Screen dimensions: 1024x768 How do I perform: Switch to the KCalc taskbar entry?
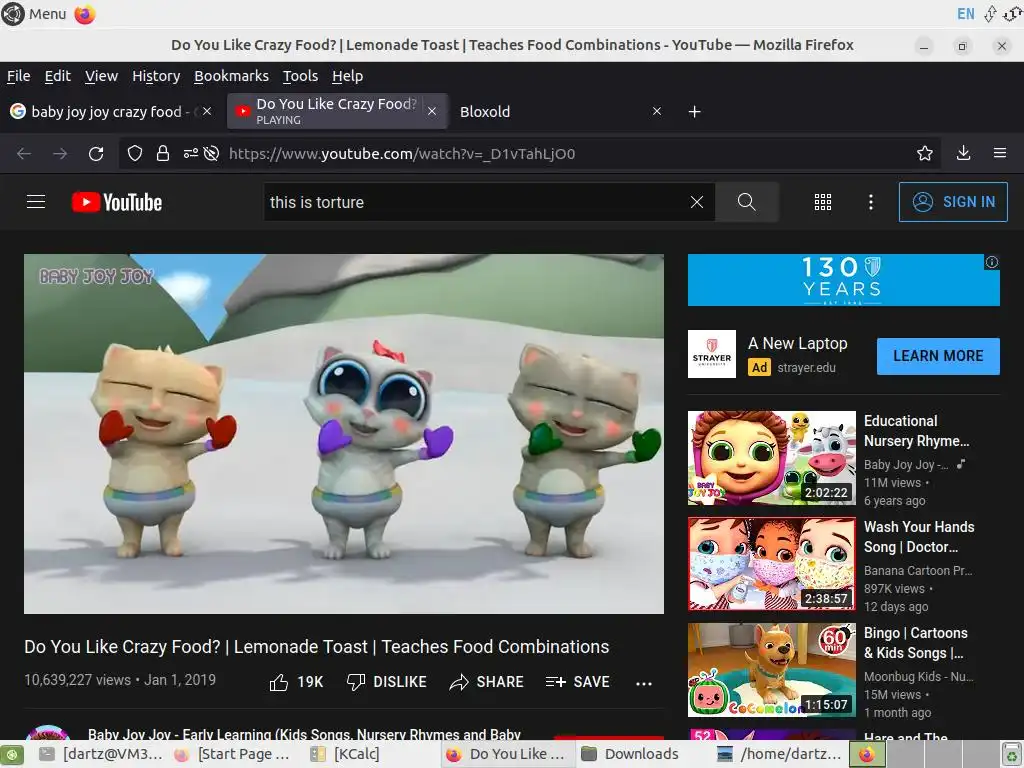[345, 754]
